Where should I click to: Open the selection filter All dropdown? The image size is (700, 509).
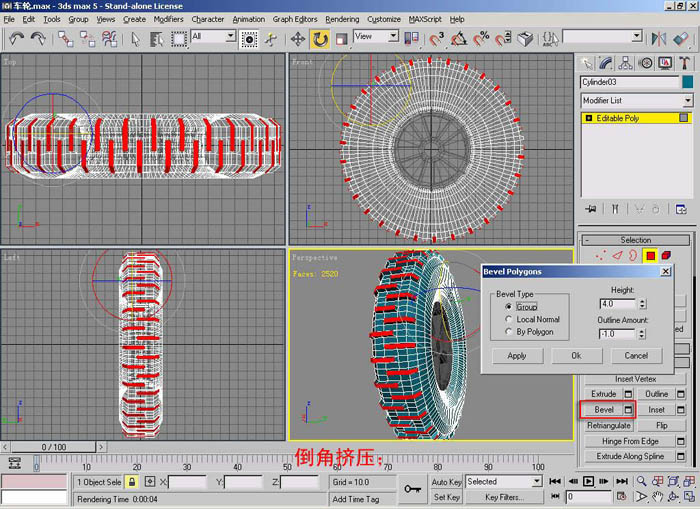(230, 36)
